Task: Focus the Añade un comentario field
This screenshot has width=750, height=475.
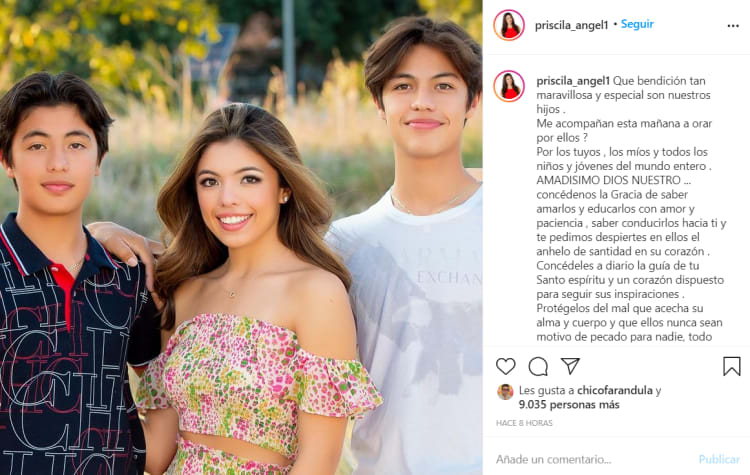Action: tap(593, 459)
